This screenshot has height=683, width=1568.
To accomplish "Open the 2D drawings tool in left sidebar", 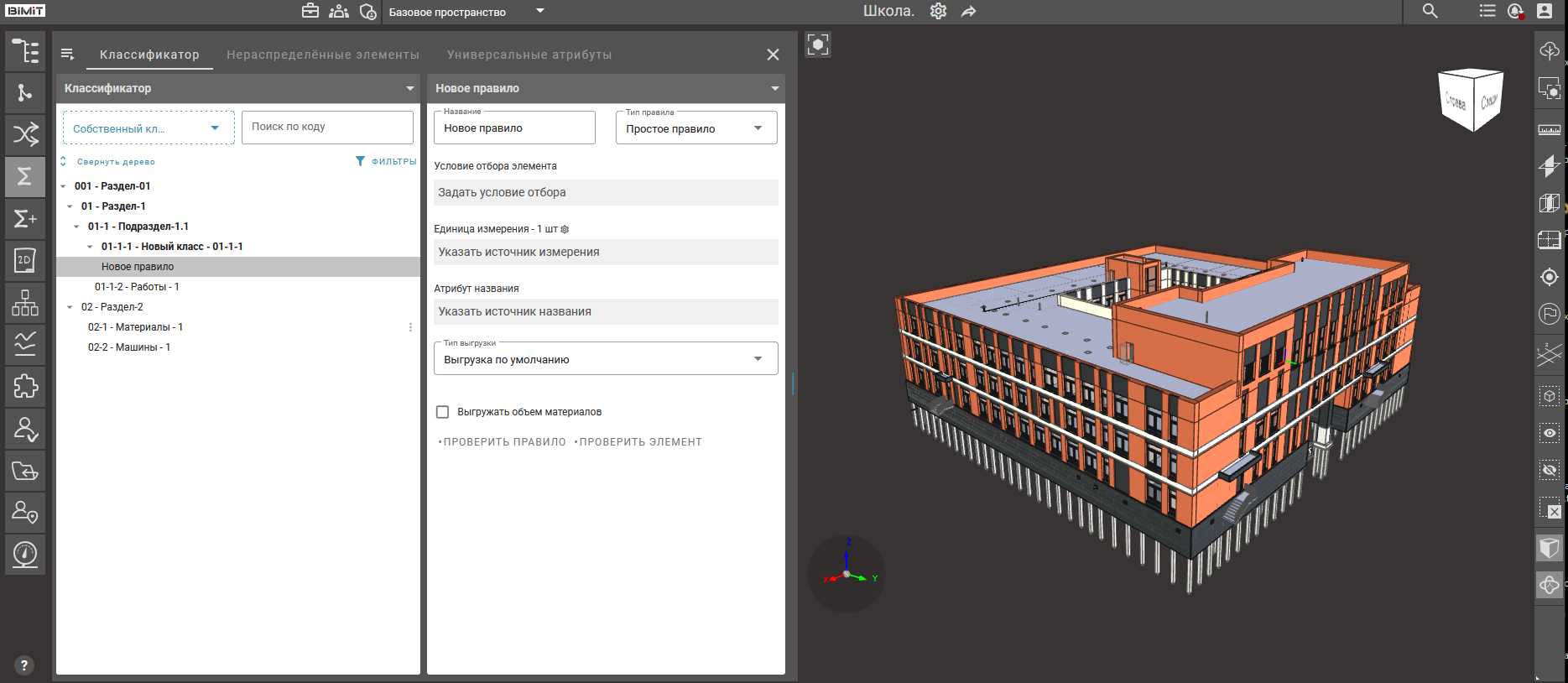I will click(x=25, y=260).
